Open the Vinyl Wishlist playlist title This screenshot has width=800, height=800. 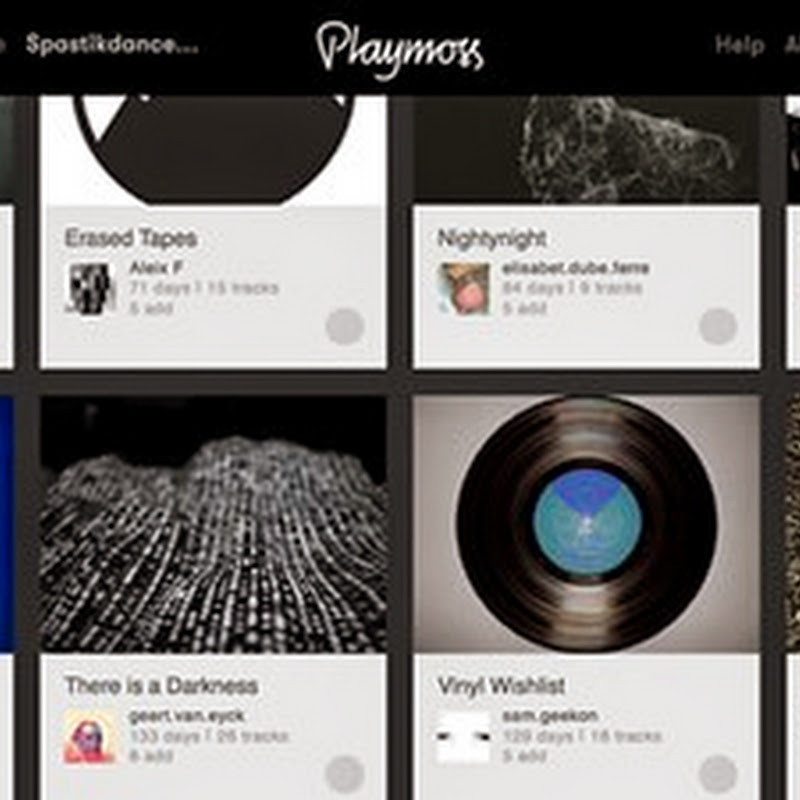502,686
